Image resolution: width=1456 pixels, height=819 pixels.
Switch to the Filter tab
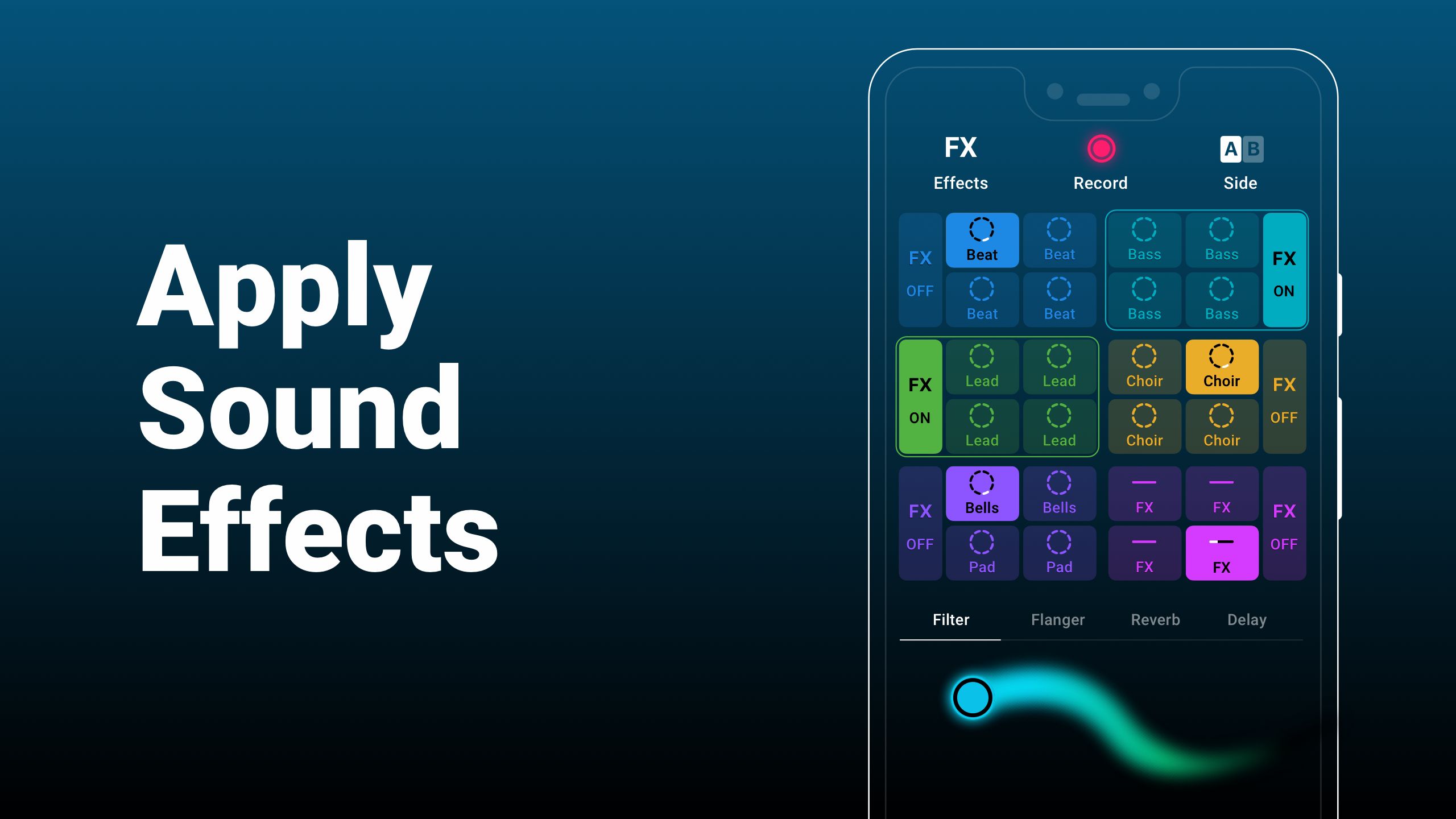952,619
